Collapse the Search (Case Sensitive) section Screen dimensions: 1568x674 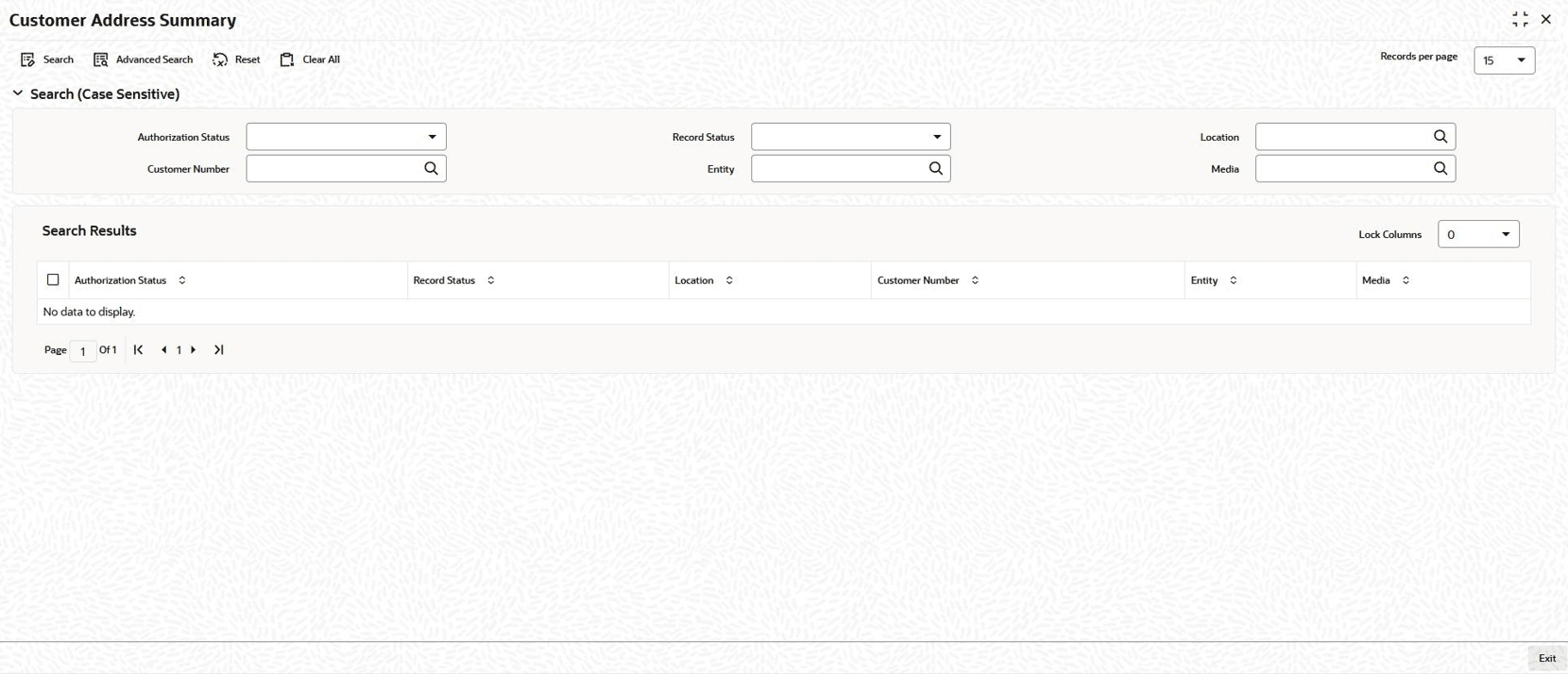[x=18, y=93]
